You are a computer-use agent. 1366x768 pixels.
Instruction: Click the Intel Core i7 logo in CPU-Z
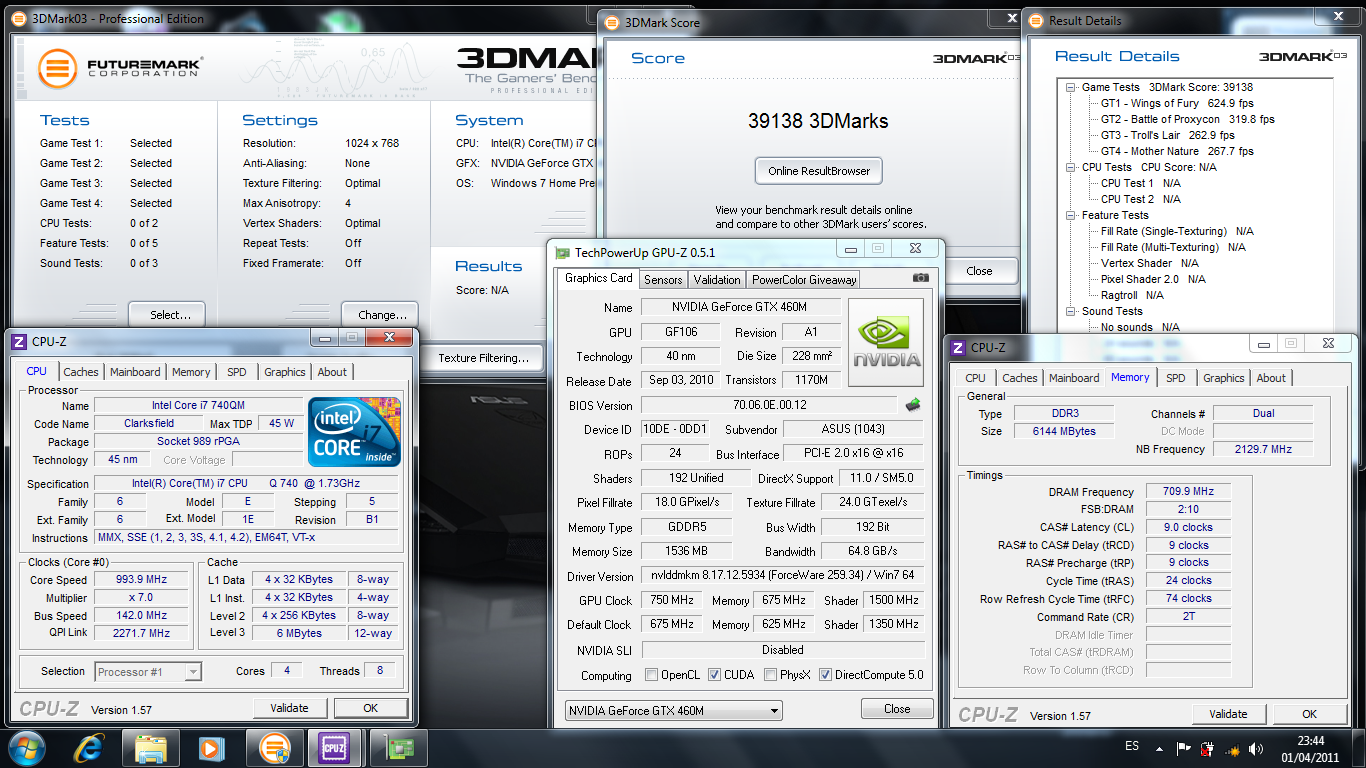click(355, 431)
